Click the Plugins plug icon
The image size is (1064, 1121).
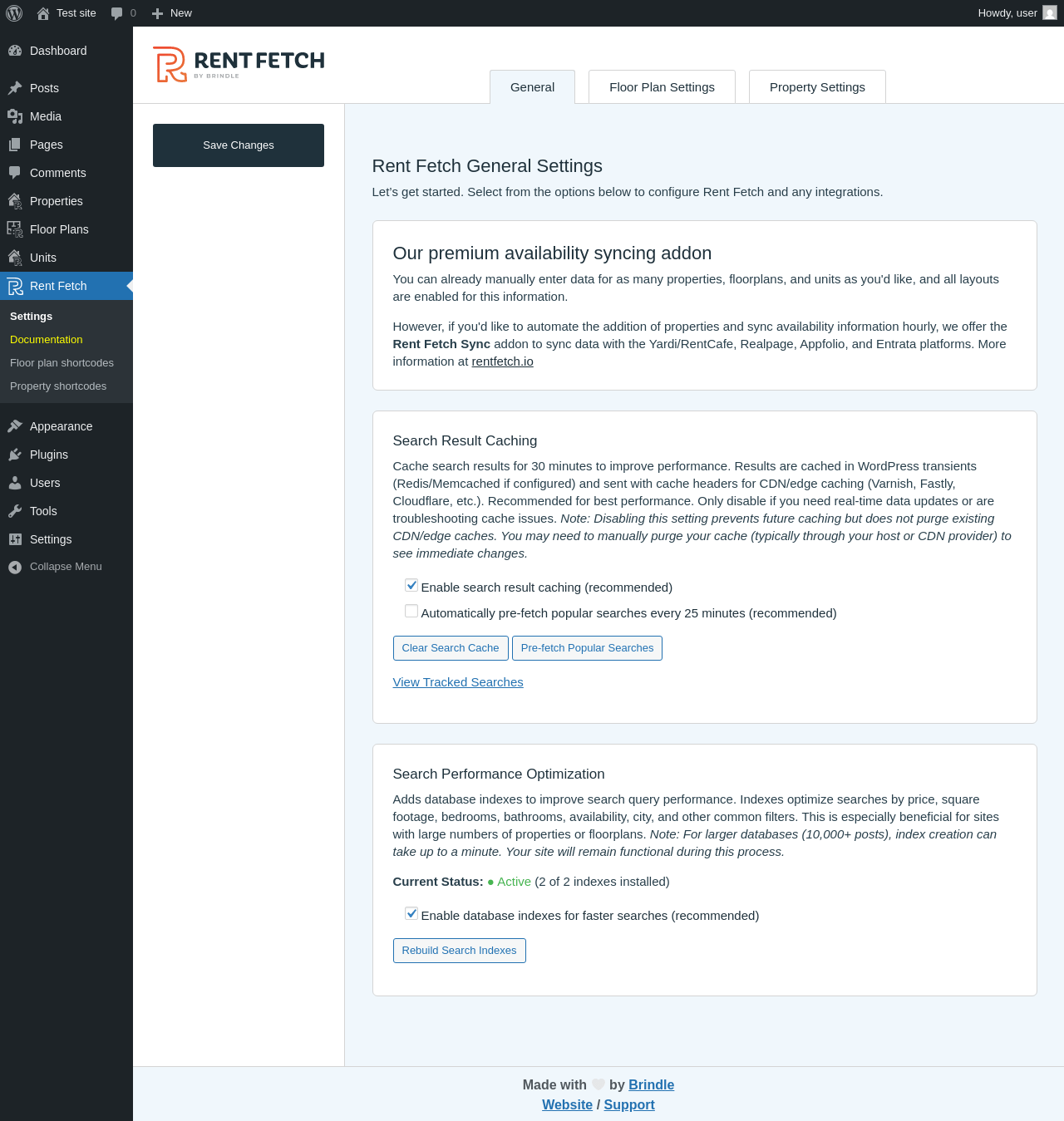15,455
